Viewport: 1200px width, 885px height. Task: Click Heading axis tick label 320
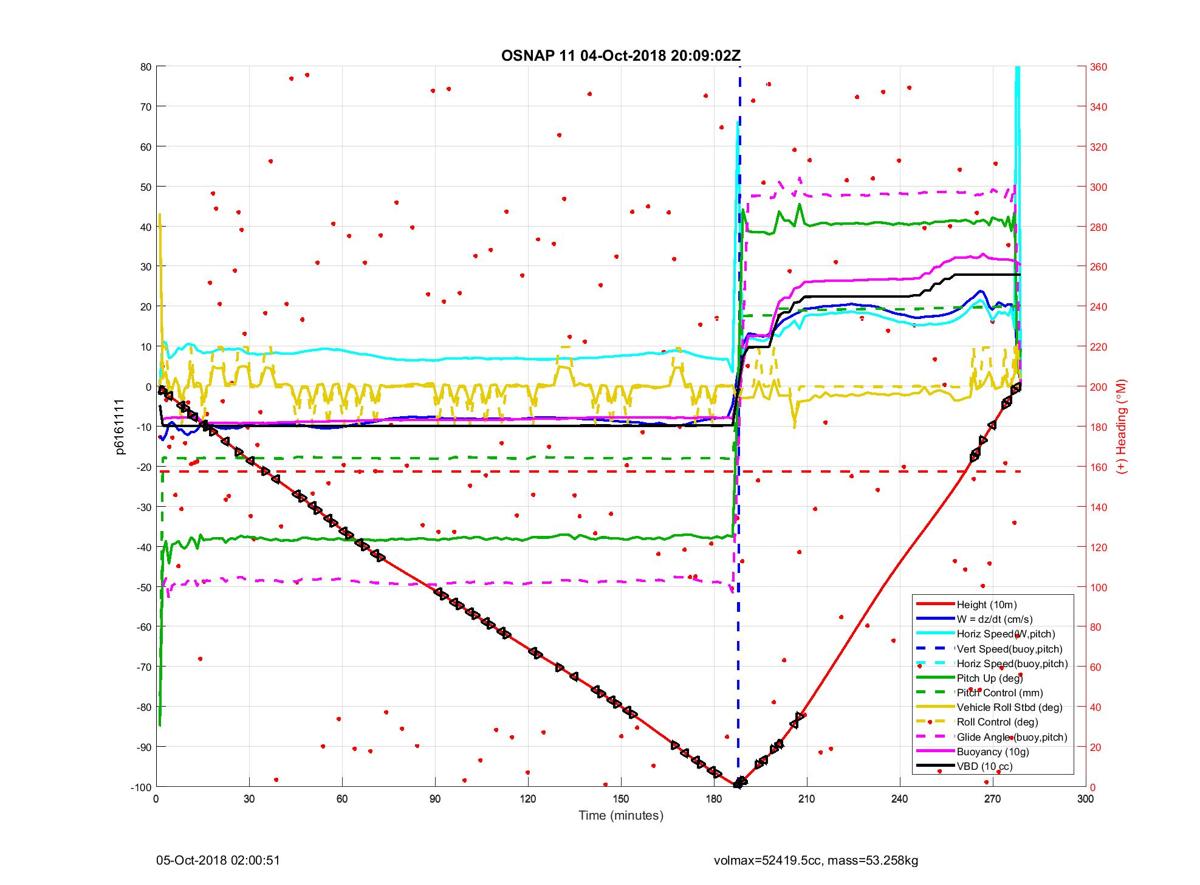tap(1099, 147)
